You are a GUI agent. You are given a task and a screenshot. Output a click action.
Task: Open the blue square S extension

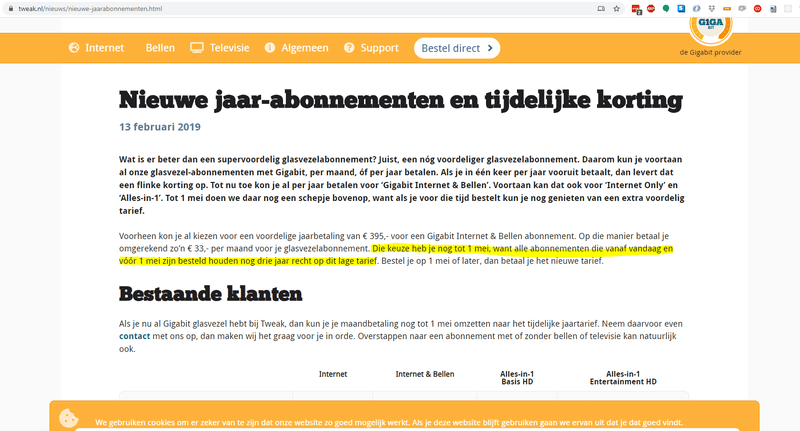click(x=681, y=9)
